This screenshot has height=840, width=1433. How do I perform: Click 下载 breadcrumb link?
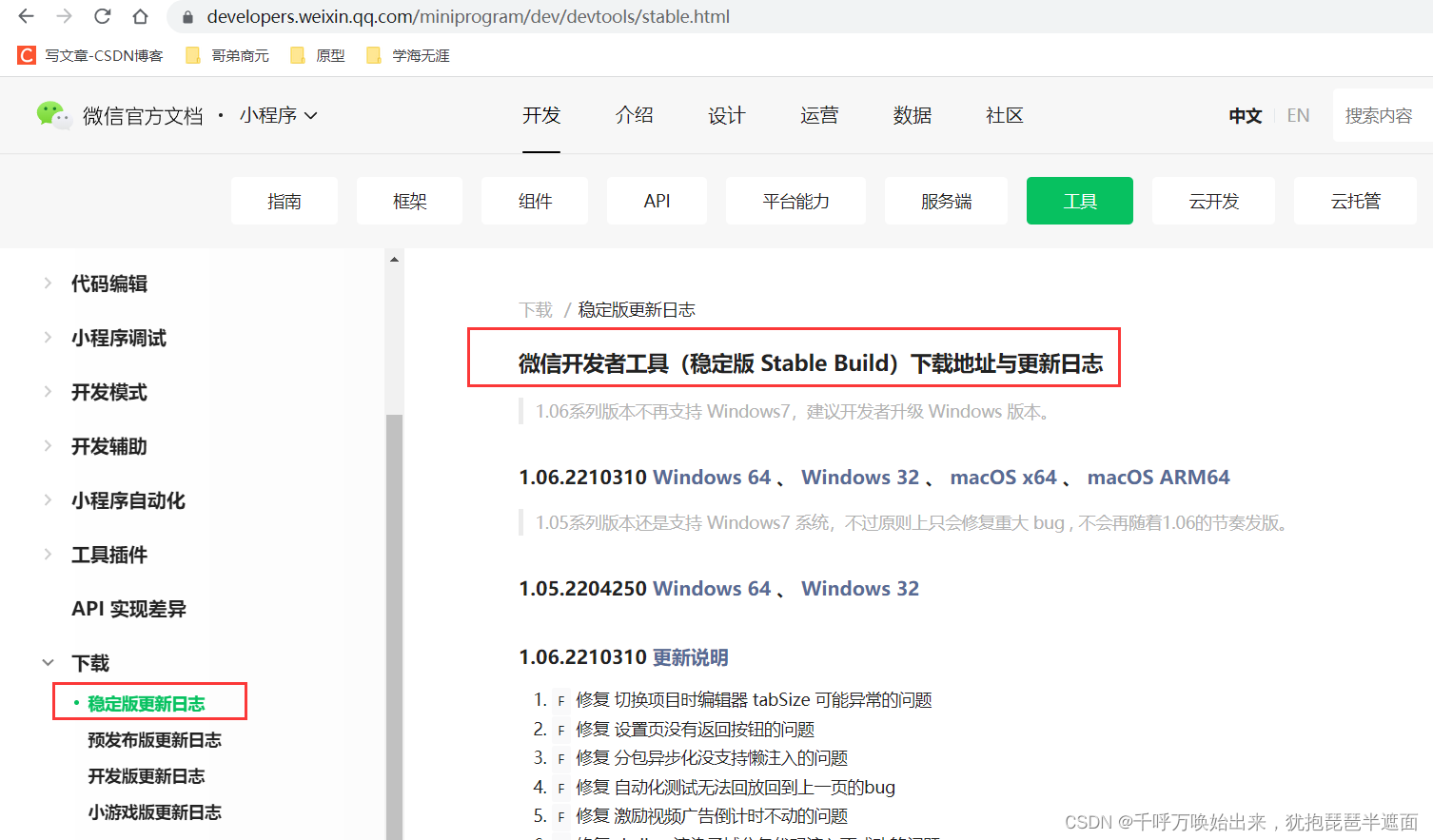(536, 310)
